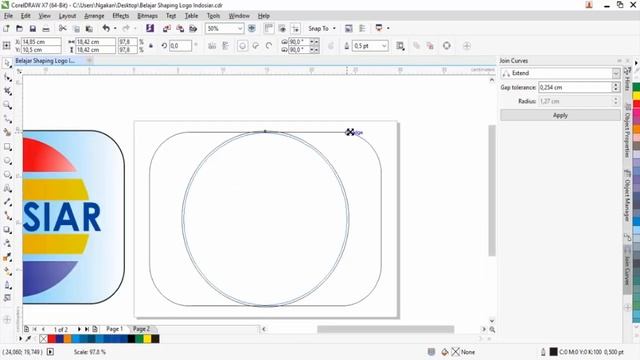Toggle Show Guidelines button
Screen dimensions: 640x360
[x=296, y=28]
